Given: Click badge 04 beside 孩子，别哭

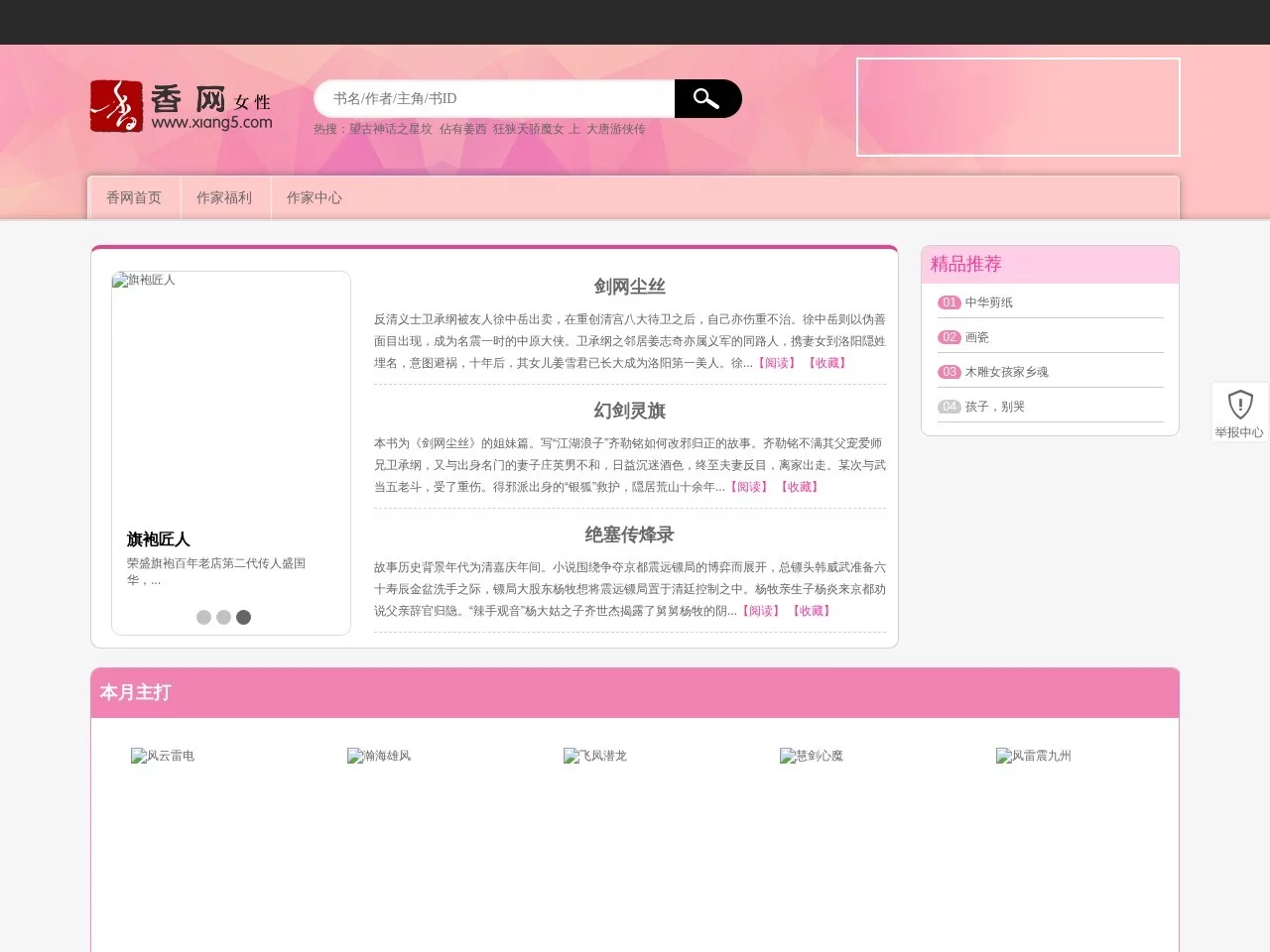Looking at the screenshot, I should (x=950, y=407).
